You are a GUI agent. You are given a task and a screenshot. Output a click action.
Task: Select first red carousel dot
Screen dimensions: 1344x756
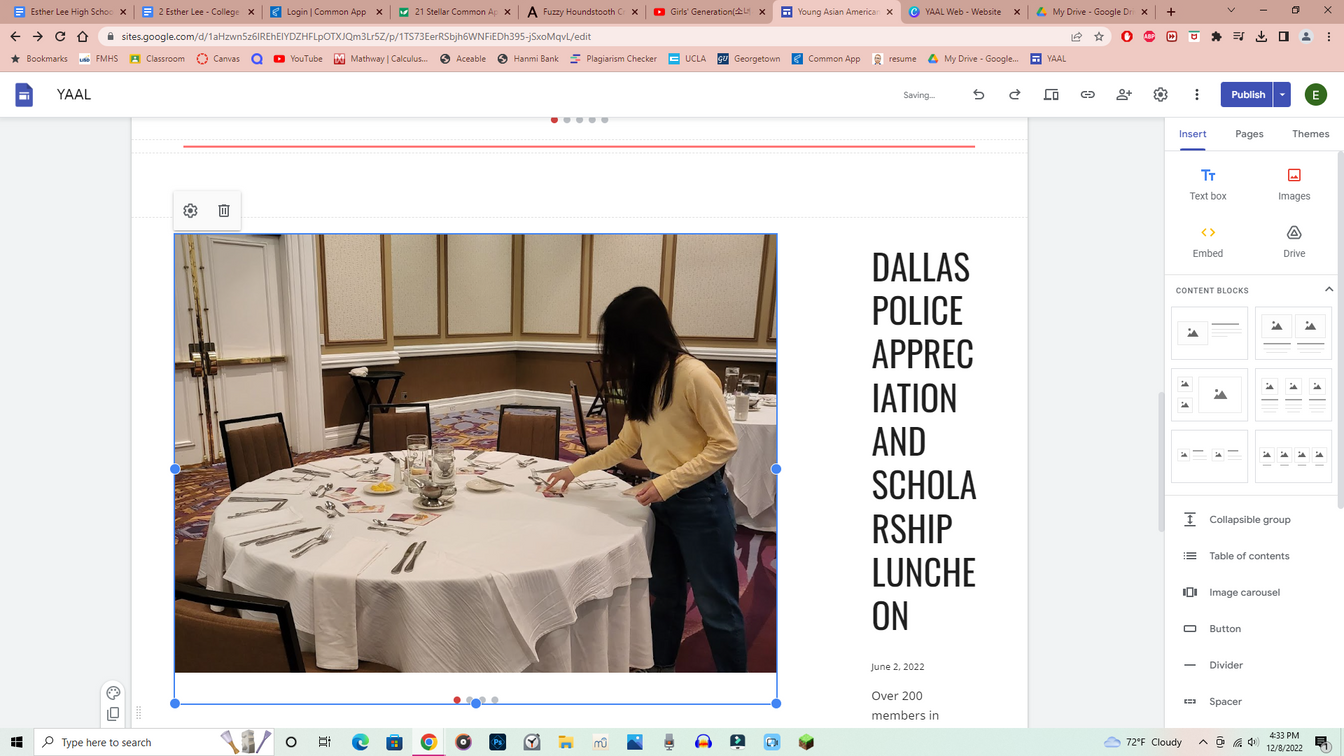(457, 700)
